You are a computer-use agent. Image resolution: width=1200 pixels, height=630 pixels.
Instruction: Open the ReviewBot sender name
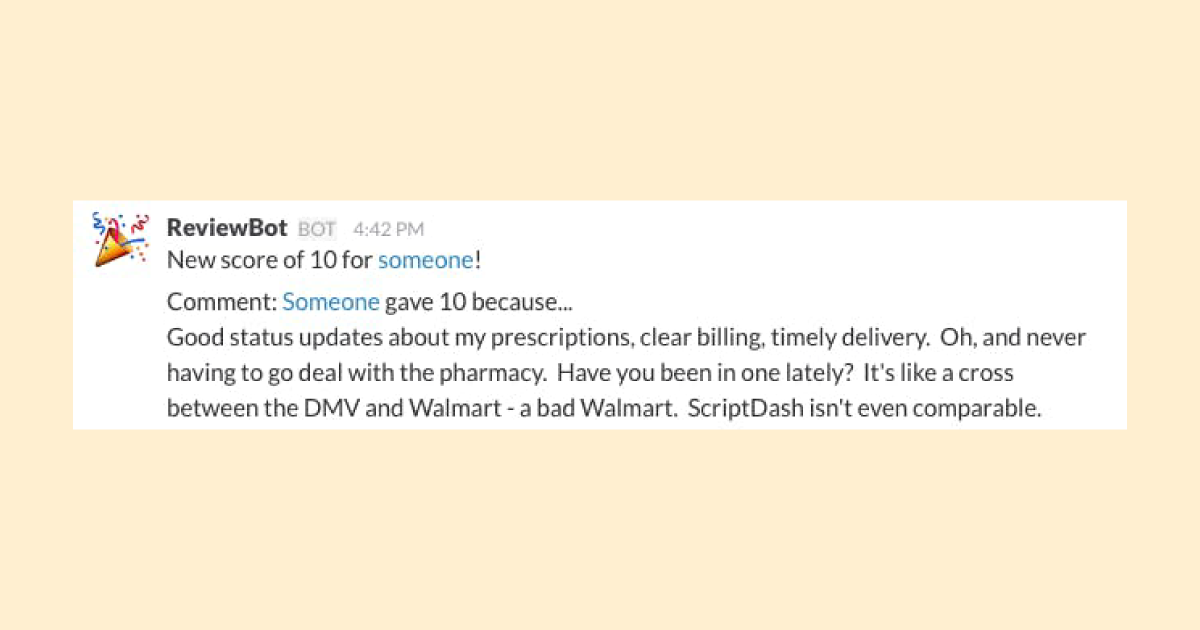(227, 227)
